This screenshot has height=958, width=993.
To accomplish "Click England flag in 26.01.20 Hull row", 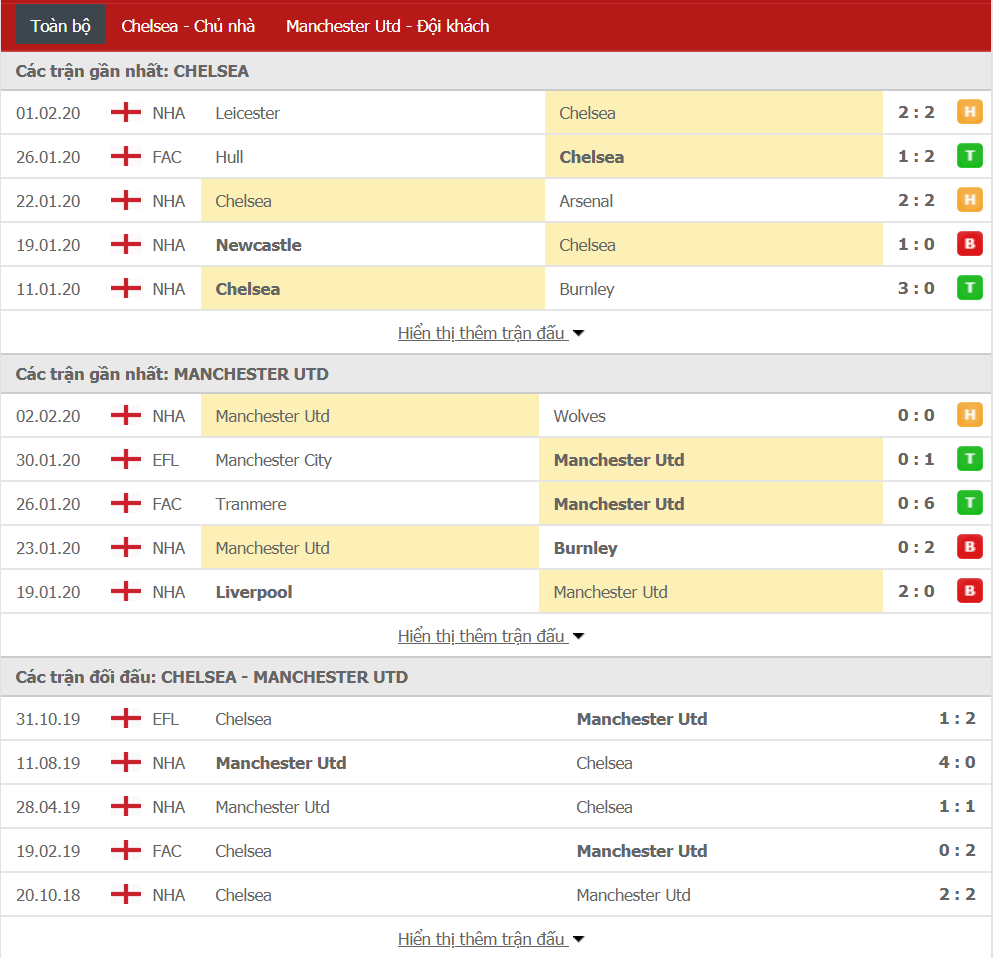I will (x=126, y=156).
